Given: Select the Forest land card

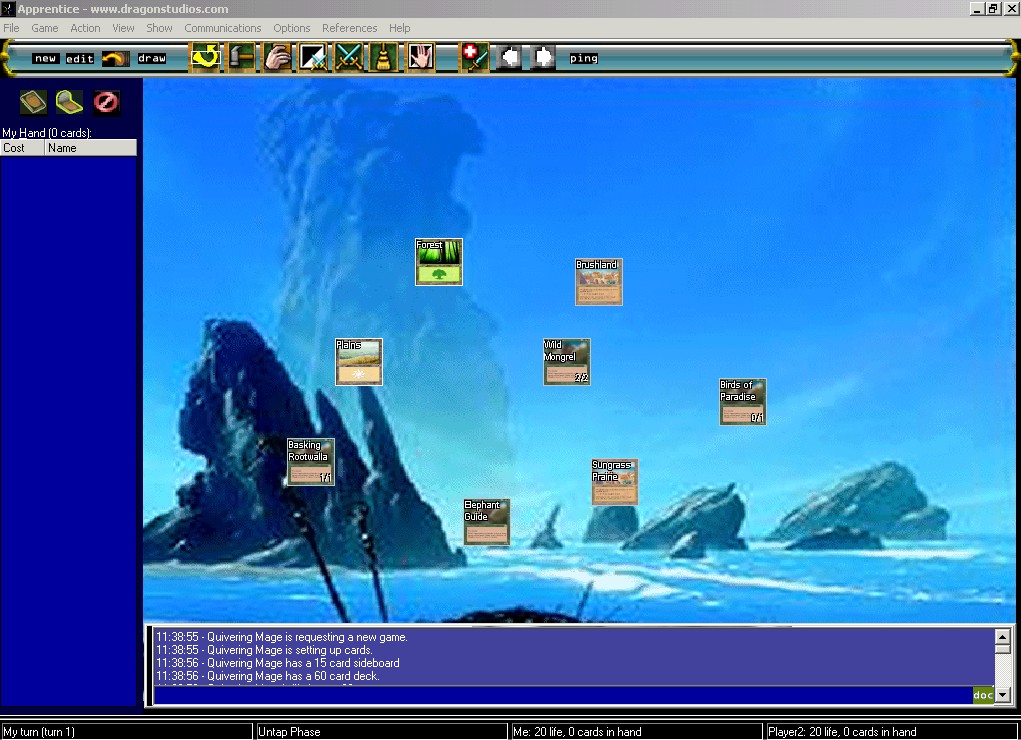Looking at the screenshot, I should 439,262.
